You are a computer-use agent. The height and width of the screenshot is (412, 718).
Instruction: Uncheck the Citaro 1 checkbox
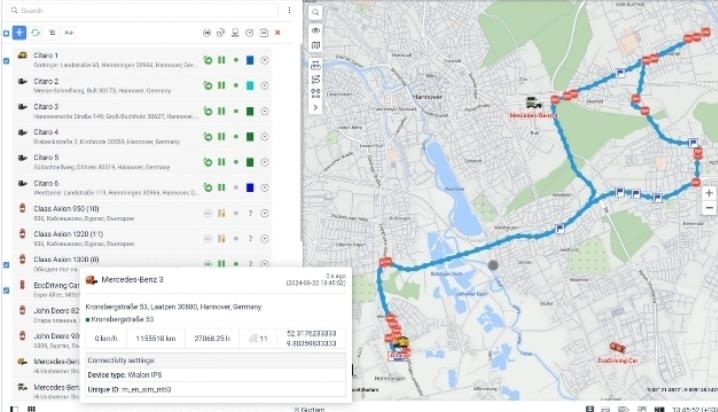tap(7, 60)
